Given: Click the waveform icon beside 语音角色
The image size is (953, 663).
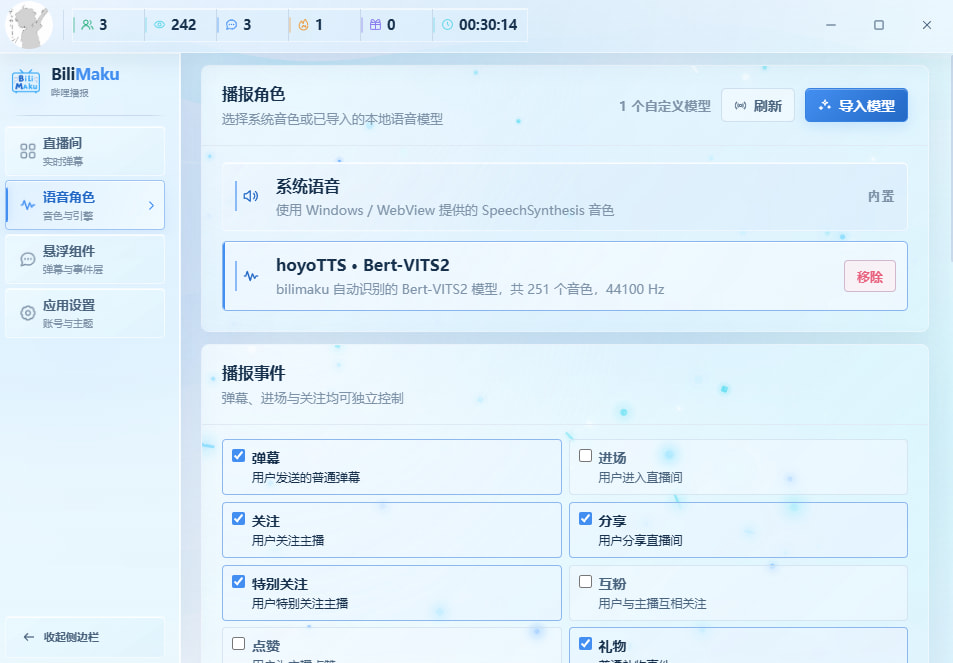Looking at the screenshot, I should point(28,205).
